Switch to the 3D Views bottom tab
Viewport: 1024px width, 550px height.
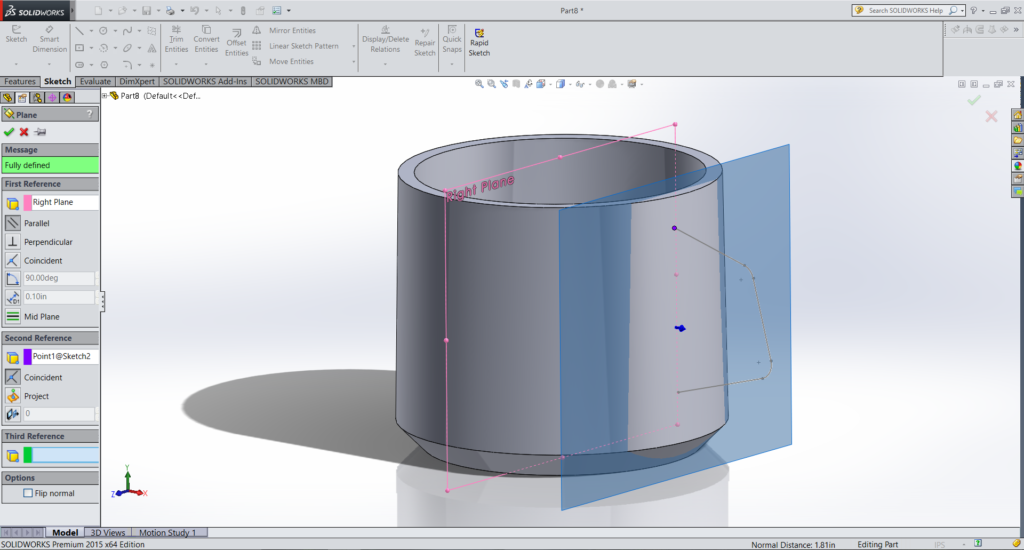pos(108,532)
